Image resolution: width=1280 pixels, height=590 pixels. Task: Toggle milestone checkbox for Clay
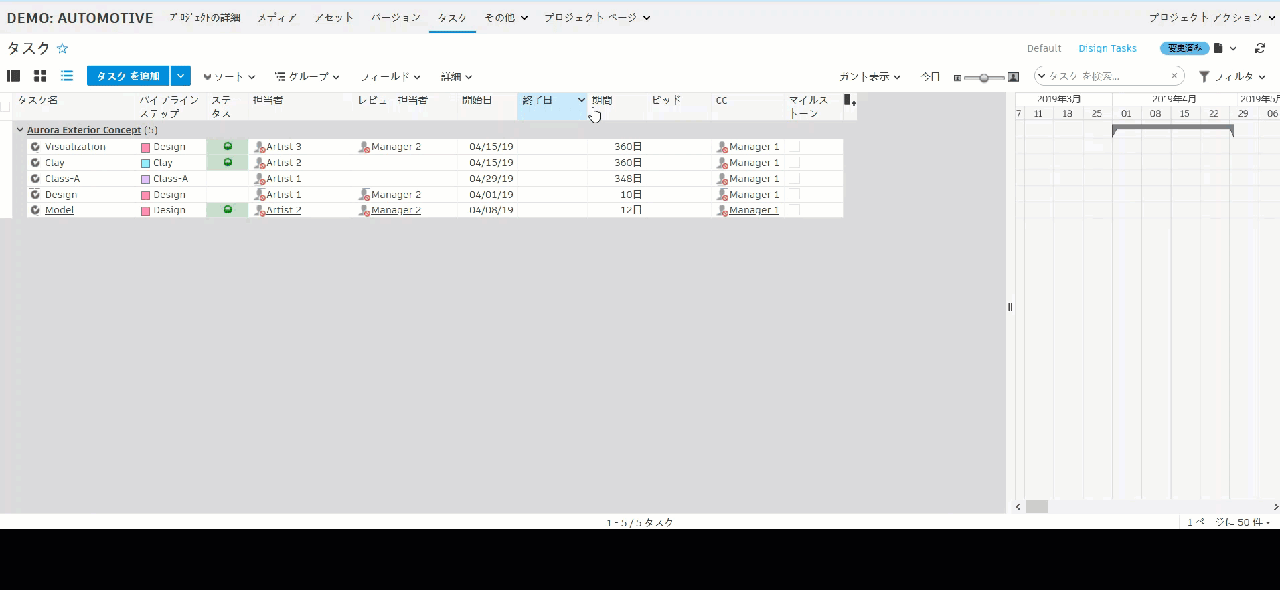794,162
